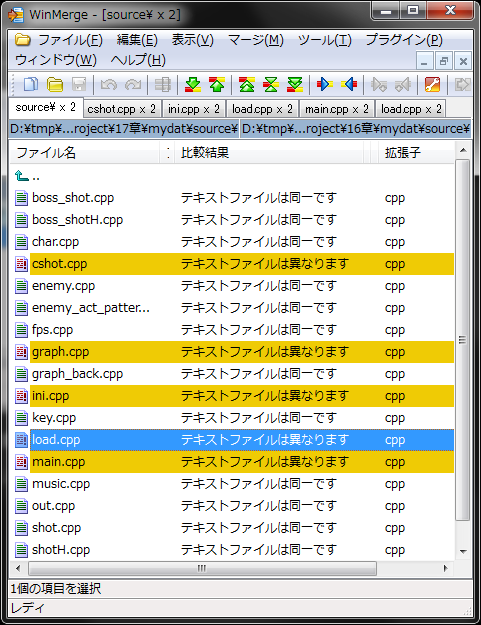Select the boss_shotH.cpp row
The height and width of the screenshot is (625, 481).
[x=234, y=220]
